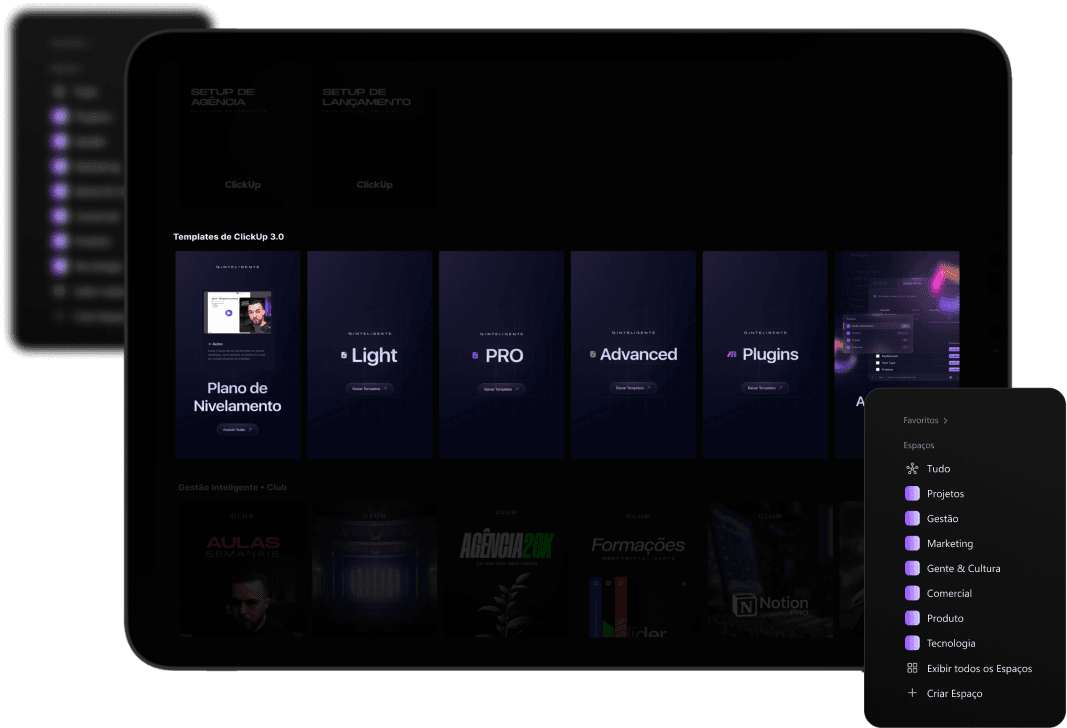Select the purple Projetos space icon

click(913, 493)
